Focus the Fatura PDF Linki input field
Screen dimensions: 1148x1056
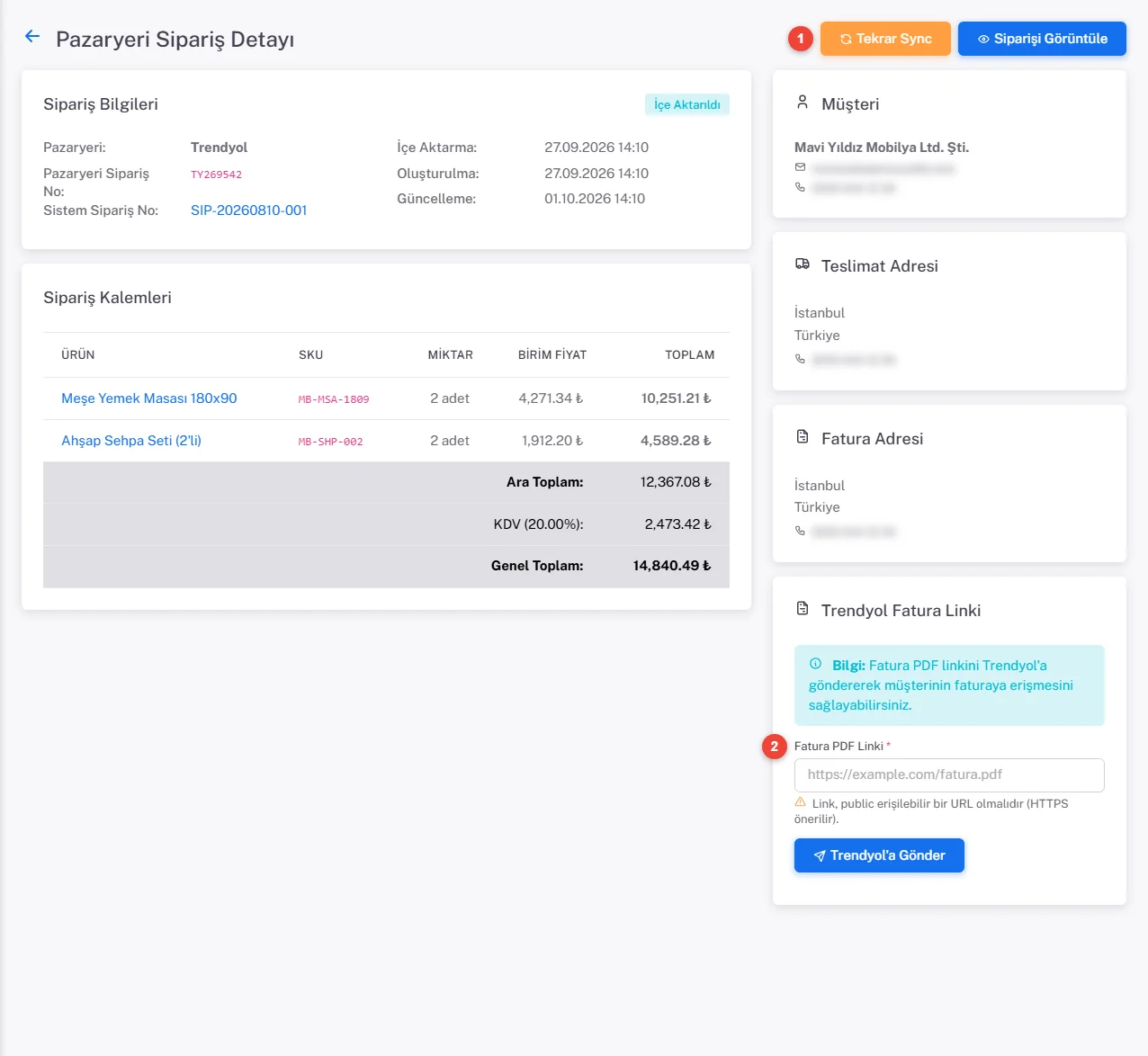(x=949, y=774)
